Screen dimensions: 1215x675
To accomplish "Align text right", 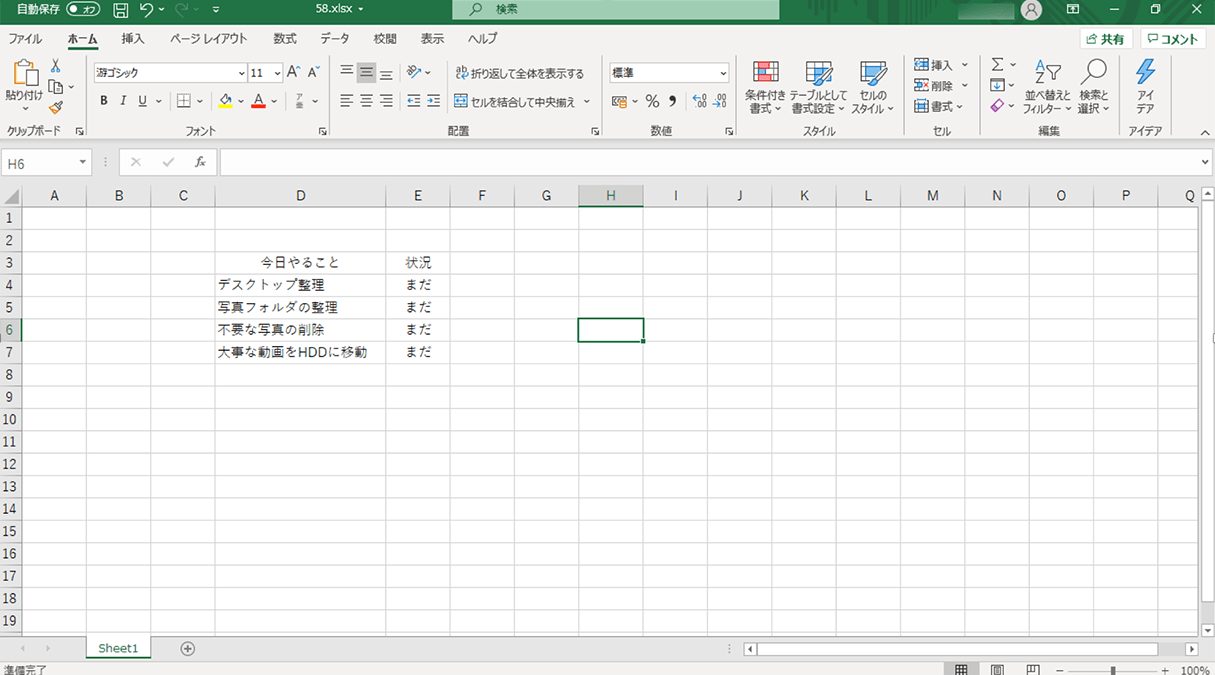I will 386,101.
